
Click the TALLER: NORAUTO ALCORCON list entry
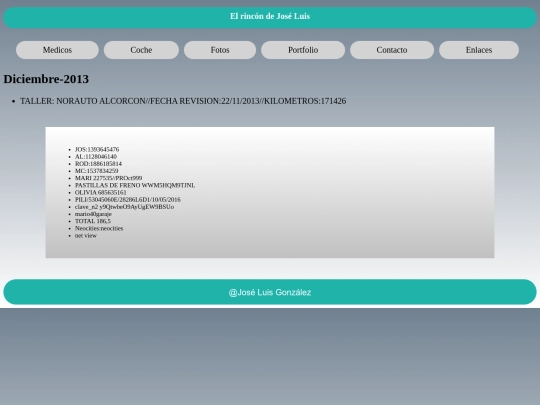183,101
